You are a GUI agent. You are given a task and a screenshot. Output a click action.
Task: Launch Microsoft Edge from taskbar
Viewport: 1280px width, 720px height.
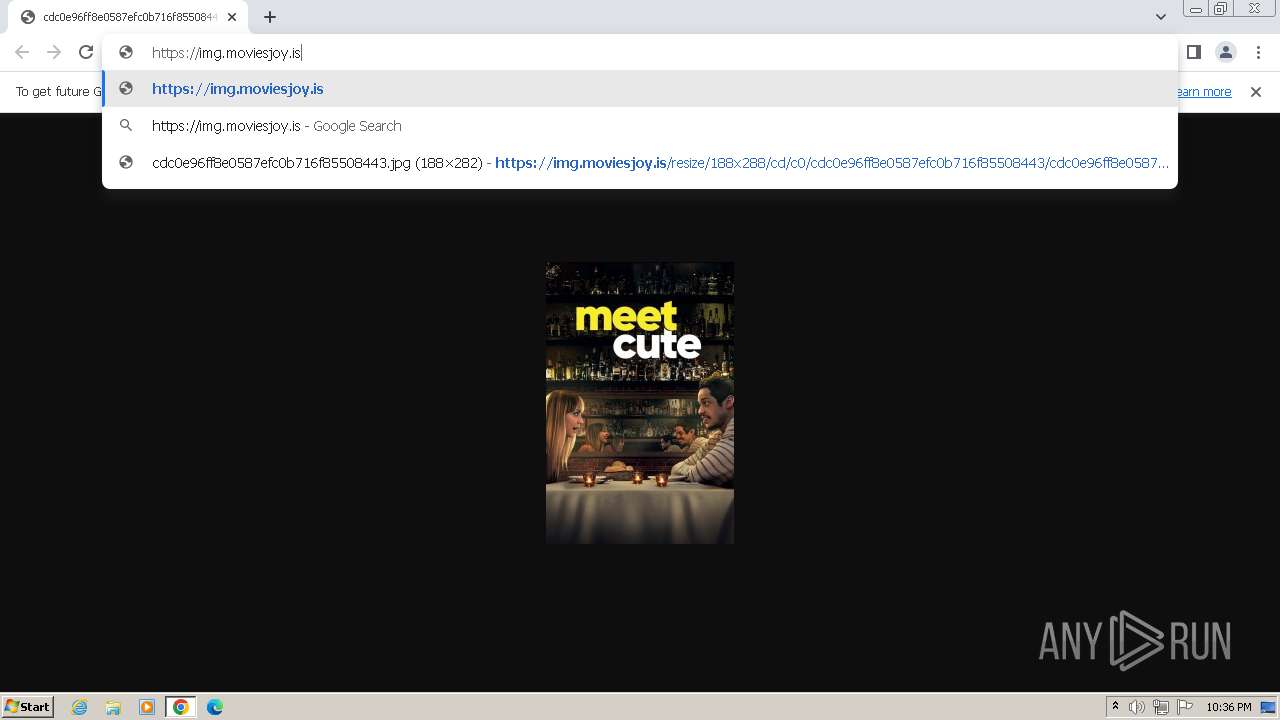[x=215, y=707]
